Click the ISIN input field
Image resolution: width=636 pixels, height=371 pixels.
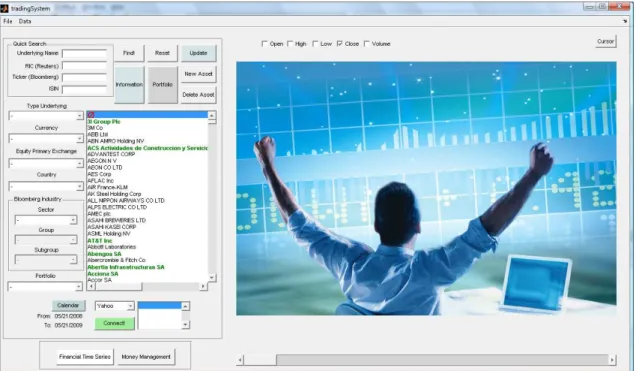(84, 90)
